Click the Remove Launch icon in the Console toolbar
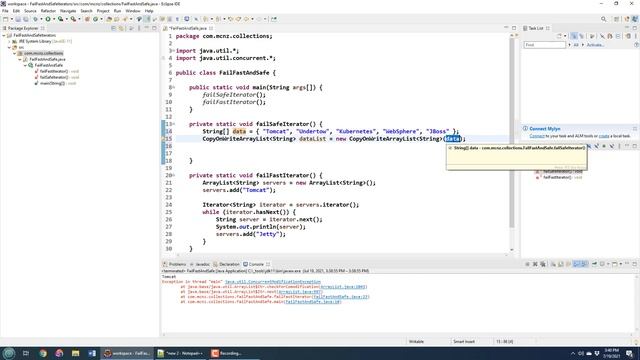The height and width of the screenshot is (360, 640). pos(535,264)
